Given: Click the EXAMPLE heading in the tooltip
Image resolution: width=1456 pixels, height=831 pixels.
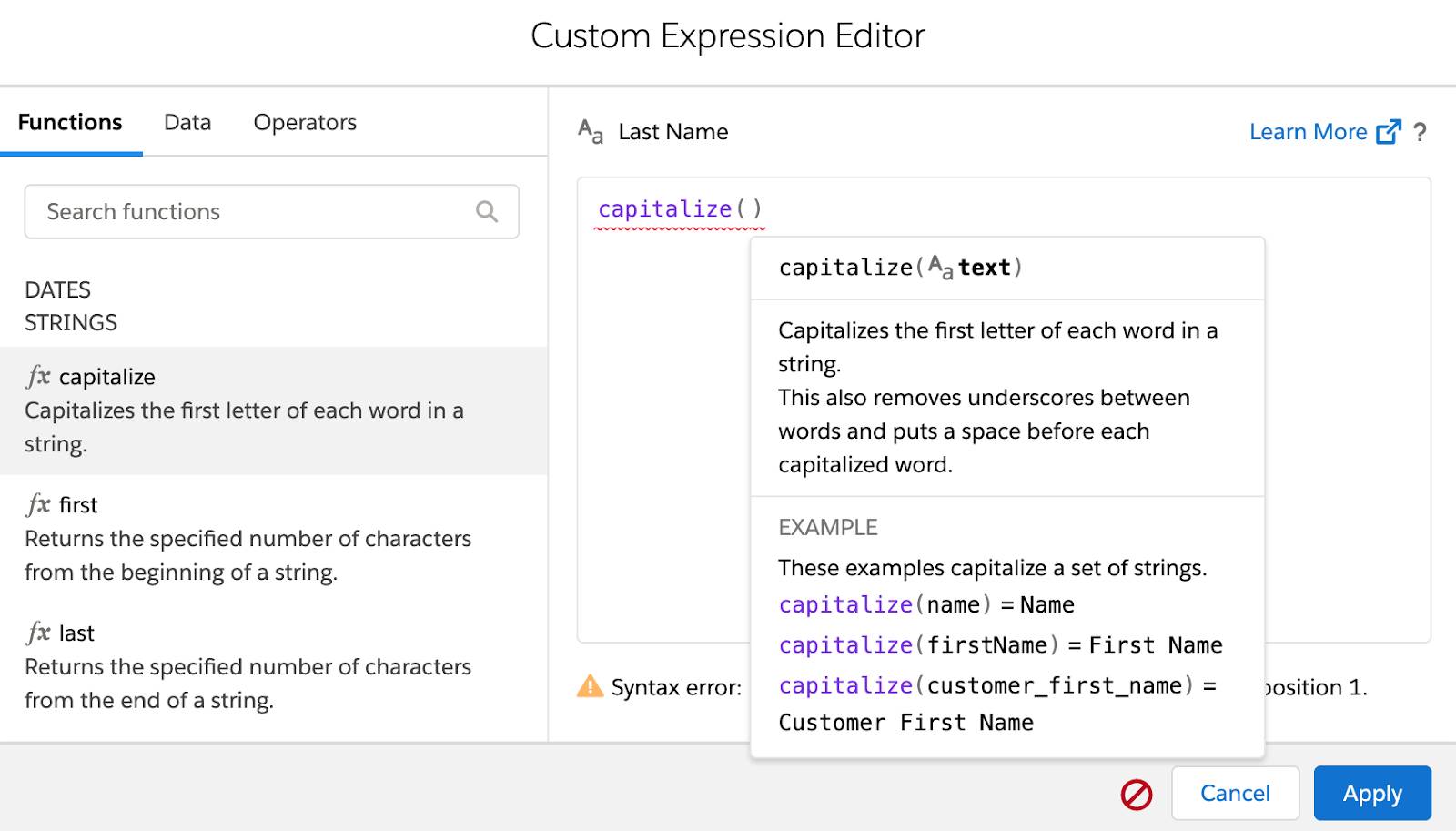Looking at the screenshot, I should (x=828, y=527).
